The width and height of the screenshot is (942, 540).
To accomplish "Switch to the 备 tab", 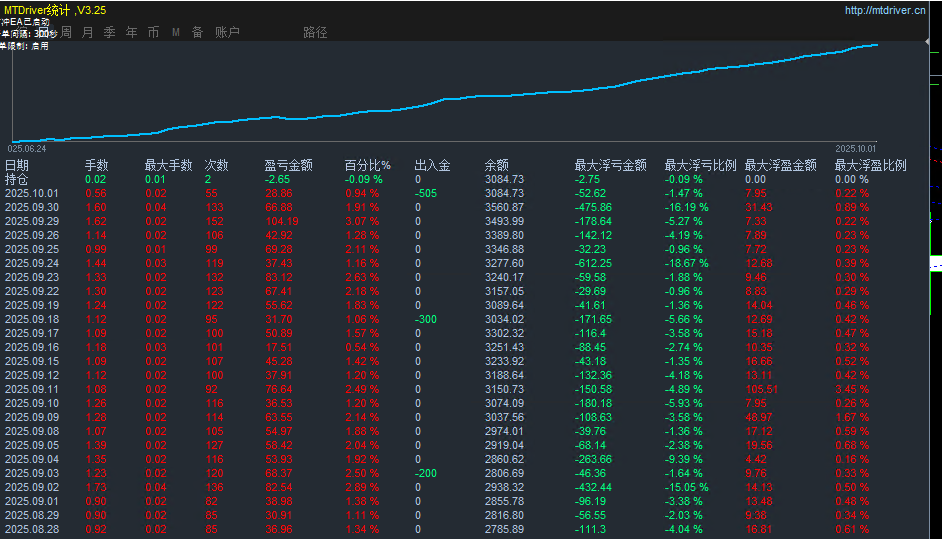I will [197, 32].
